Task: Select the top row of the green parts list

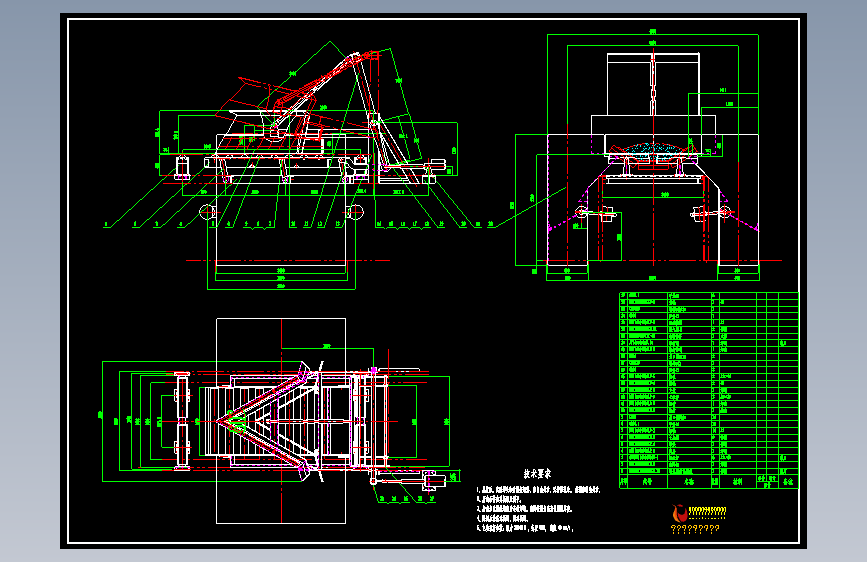Action: (709, 295)
